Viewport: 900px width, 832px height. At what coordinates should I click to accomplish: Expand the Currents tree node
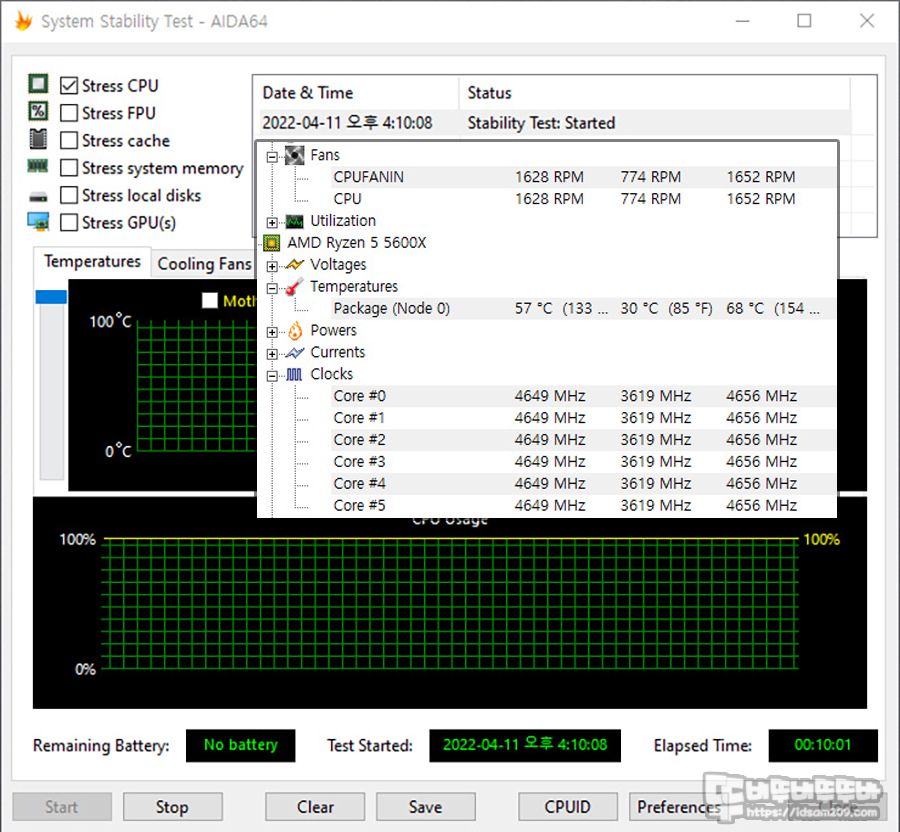tap(272, 354)
